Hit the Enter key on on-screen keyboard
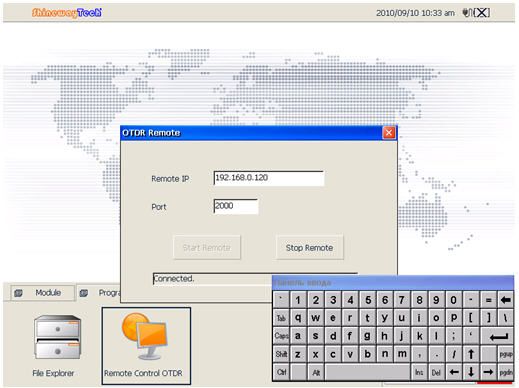Screen dimensions: 519x388 [x=496, y=336]
